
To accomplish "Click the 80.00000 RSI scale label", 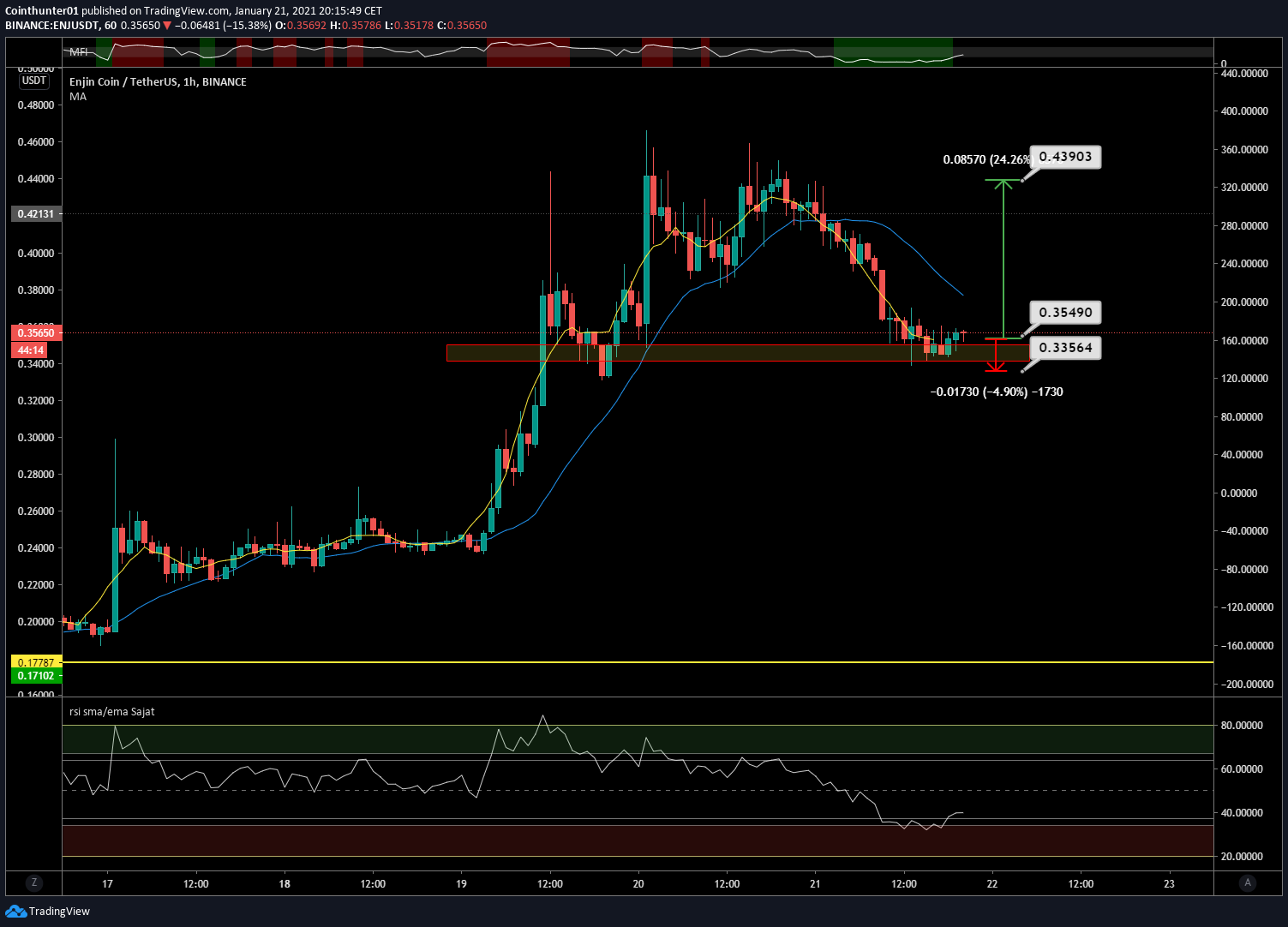I will [1242, 725].
